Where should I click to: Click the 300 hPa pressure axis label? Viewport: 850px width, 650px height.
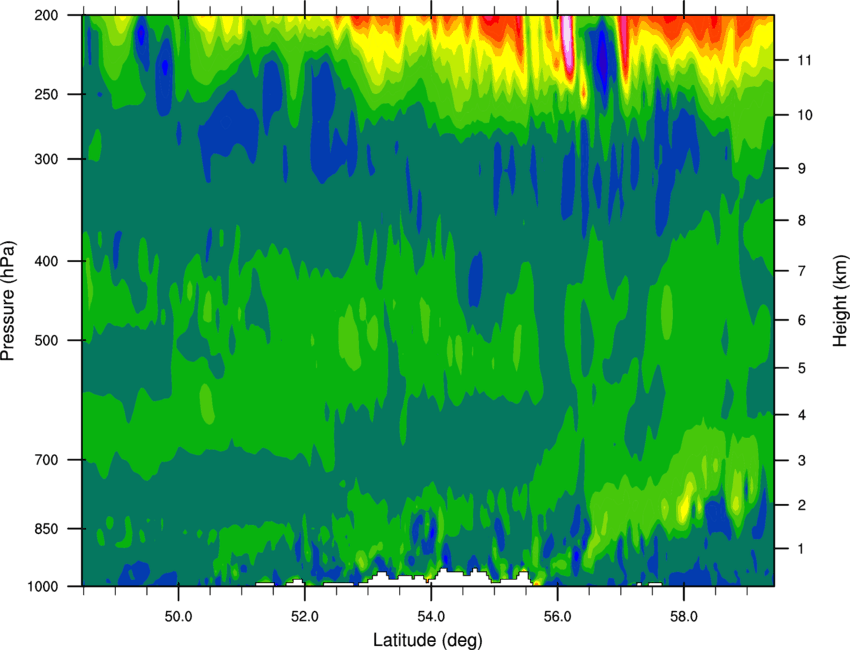click(x=46, y=159)
